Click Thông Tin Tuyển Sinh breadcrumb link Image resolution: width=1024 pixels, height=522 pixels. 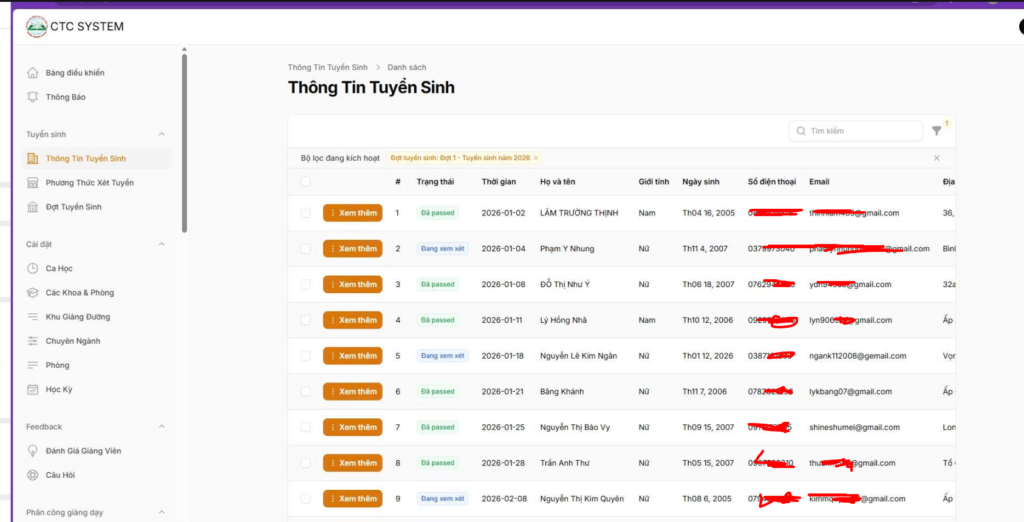[328, 67]
